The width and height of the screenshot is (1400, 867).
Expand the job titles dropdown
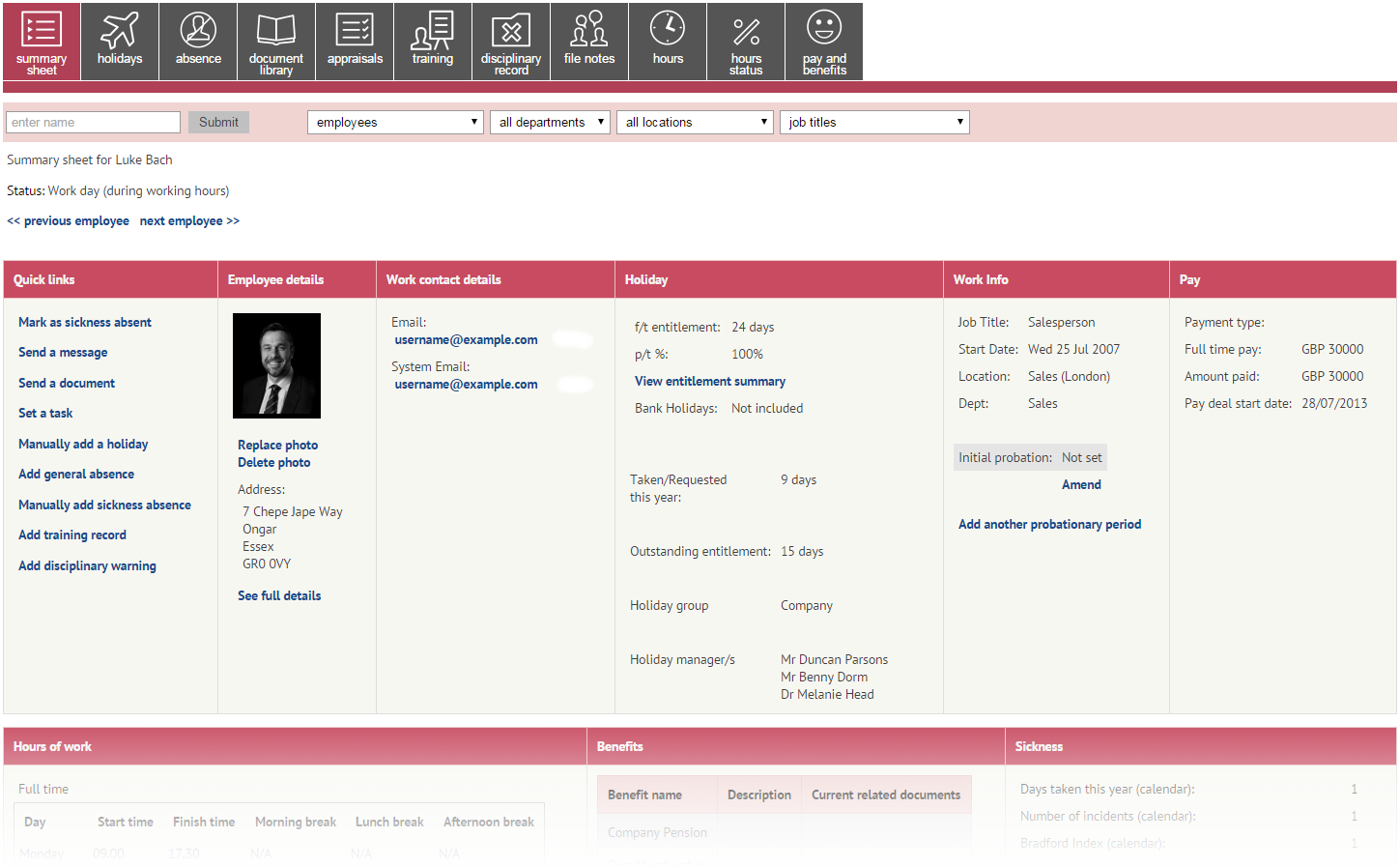pyautogui.click(x=873, y=122)
